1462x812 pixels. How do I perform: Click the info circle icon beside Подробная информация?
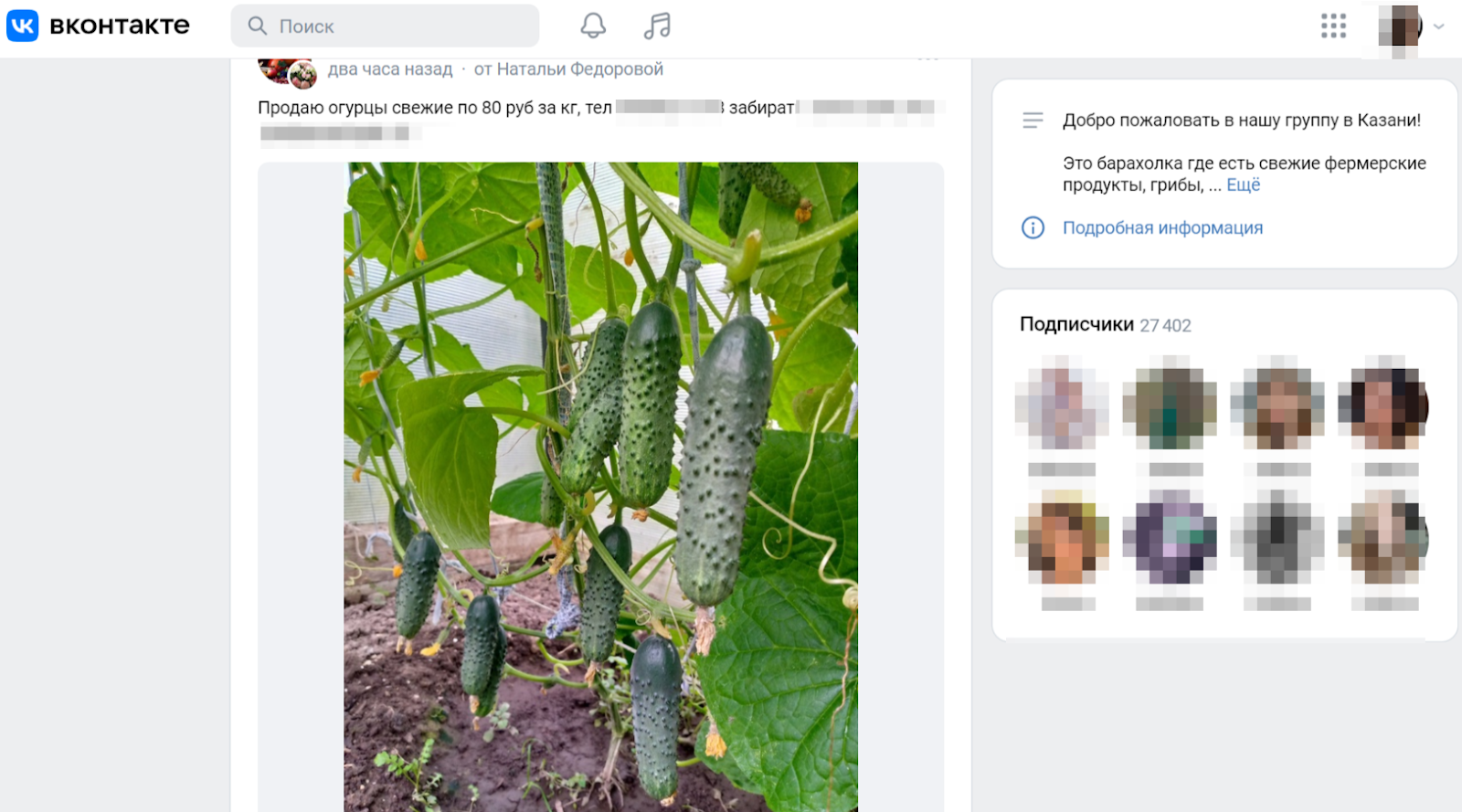point(1033,227)
